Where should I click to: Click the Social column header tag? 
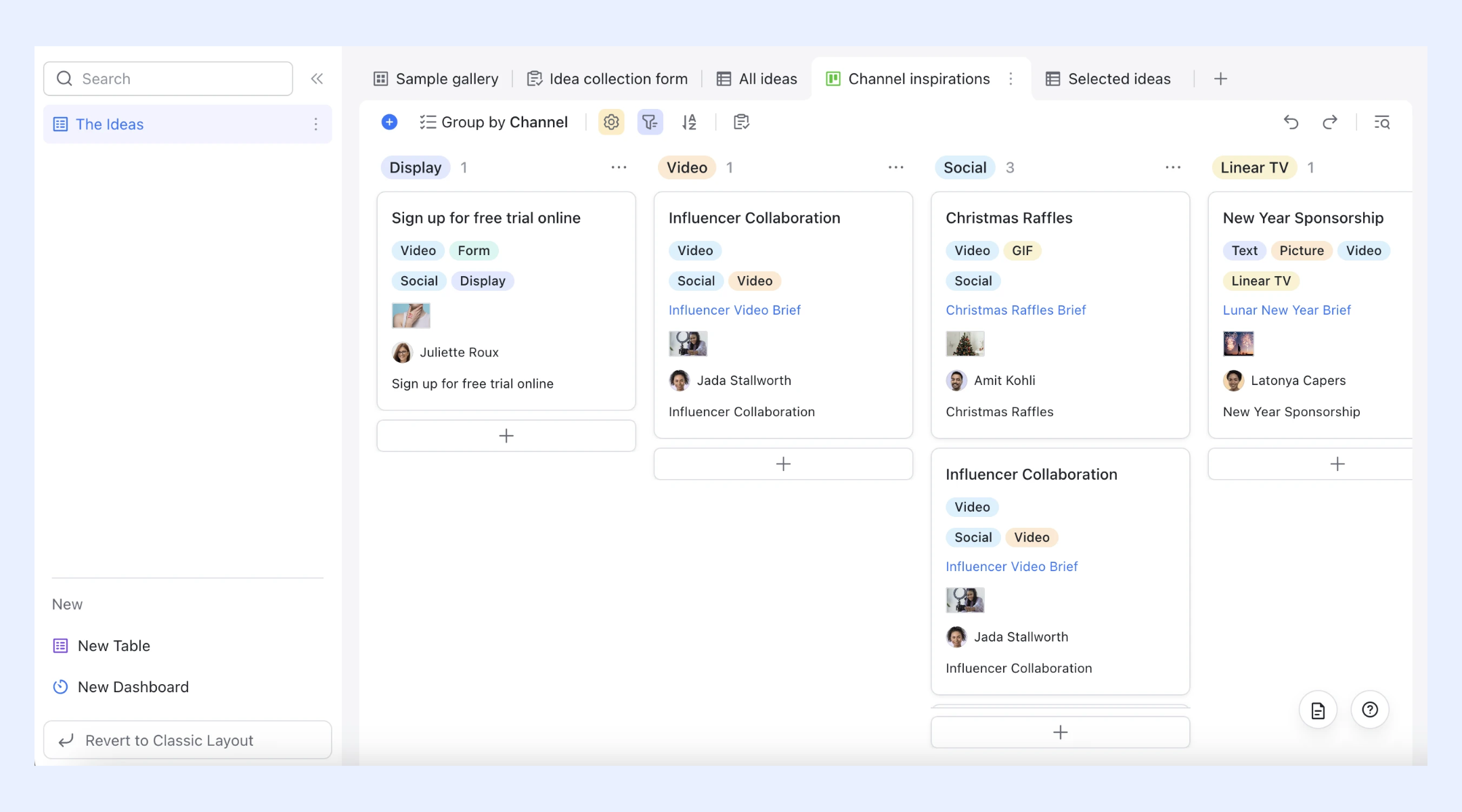coord(965,167)
